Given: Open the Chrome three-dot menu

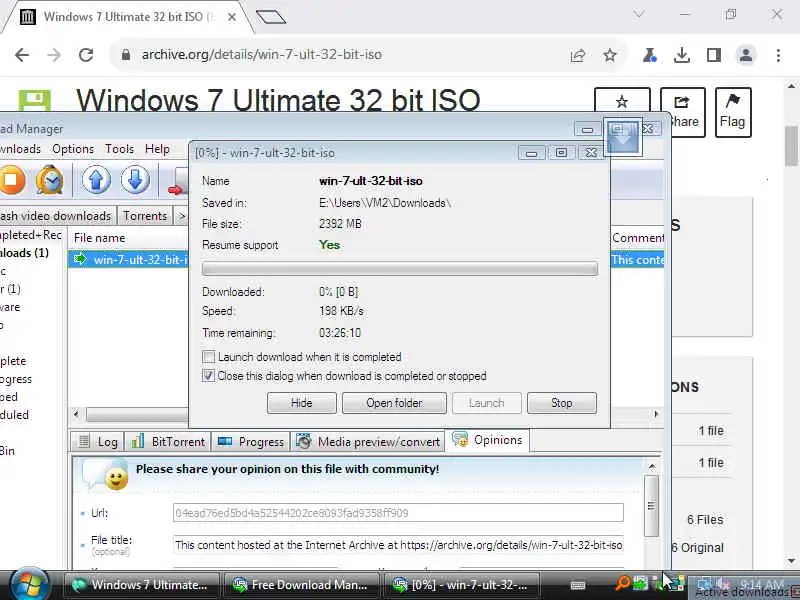Looking at the screenshot, I should point(778,55).
